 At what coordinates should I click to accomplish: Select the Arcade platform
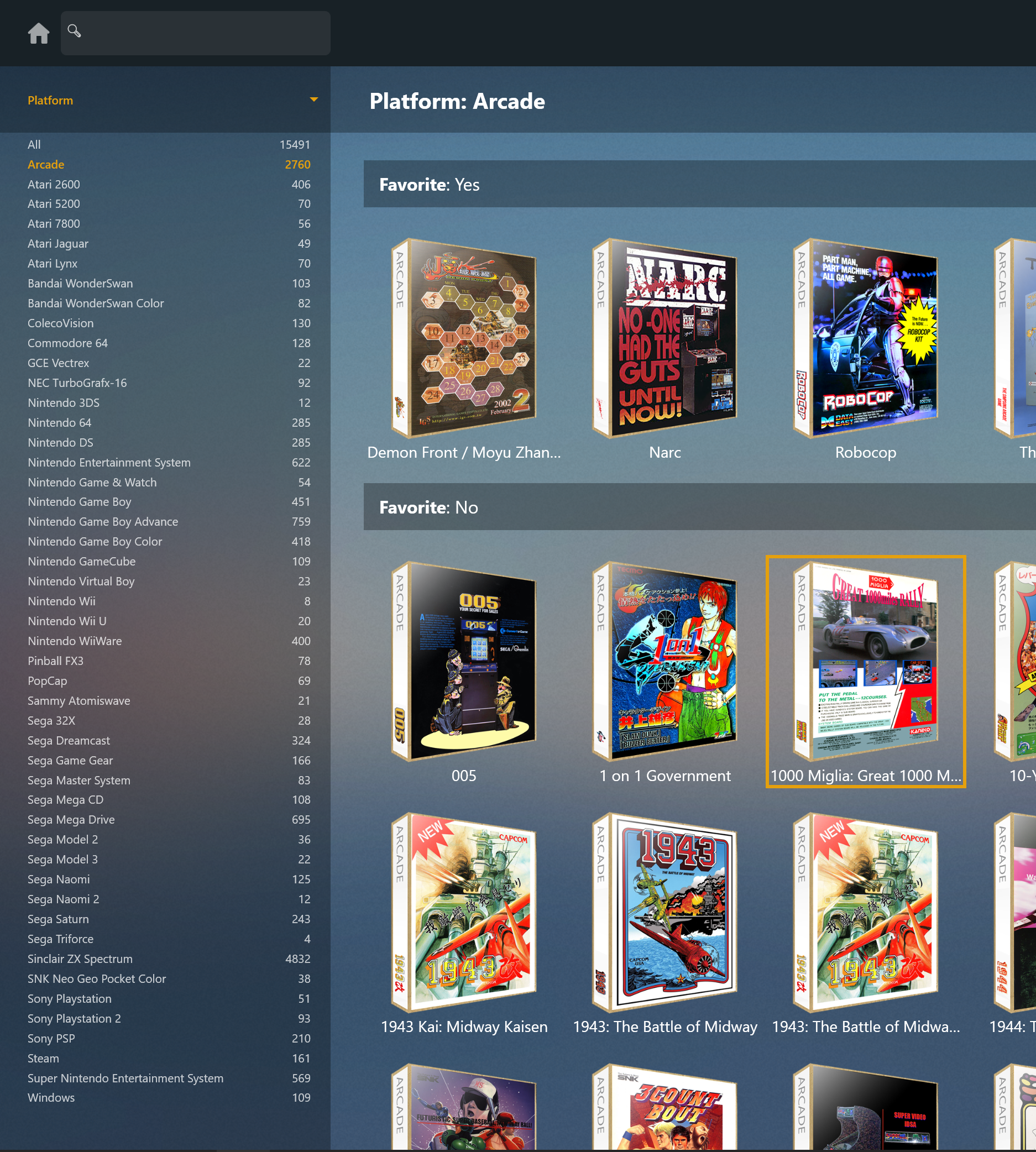[169, 165]
